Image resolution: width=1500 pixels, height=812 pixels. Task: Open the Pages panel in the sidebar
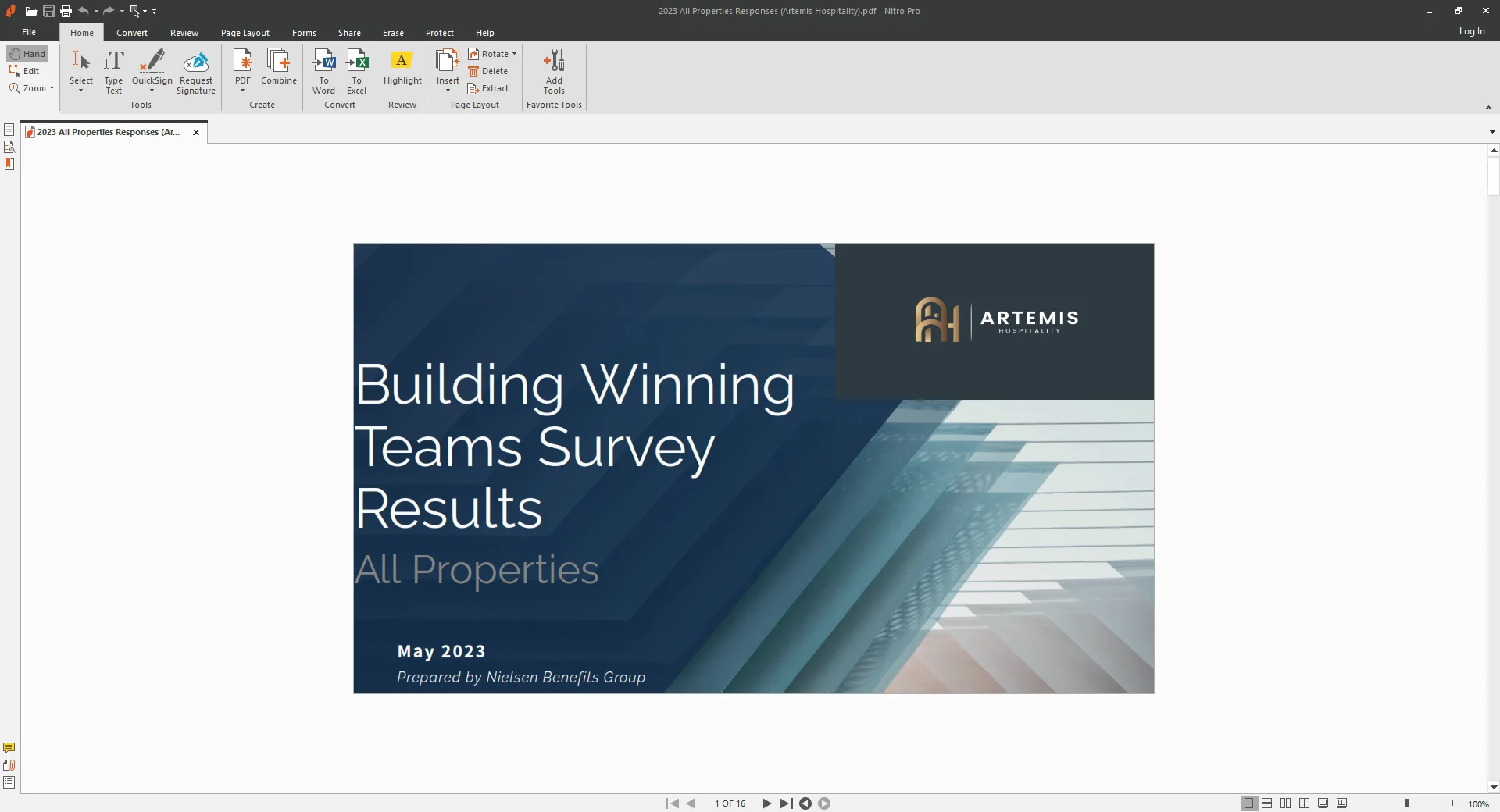coord(9,129)
